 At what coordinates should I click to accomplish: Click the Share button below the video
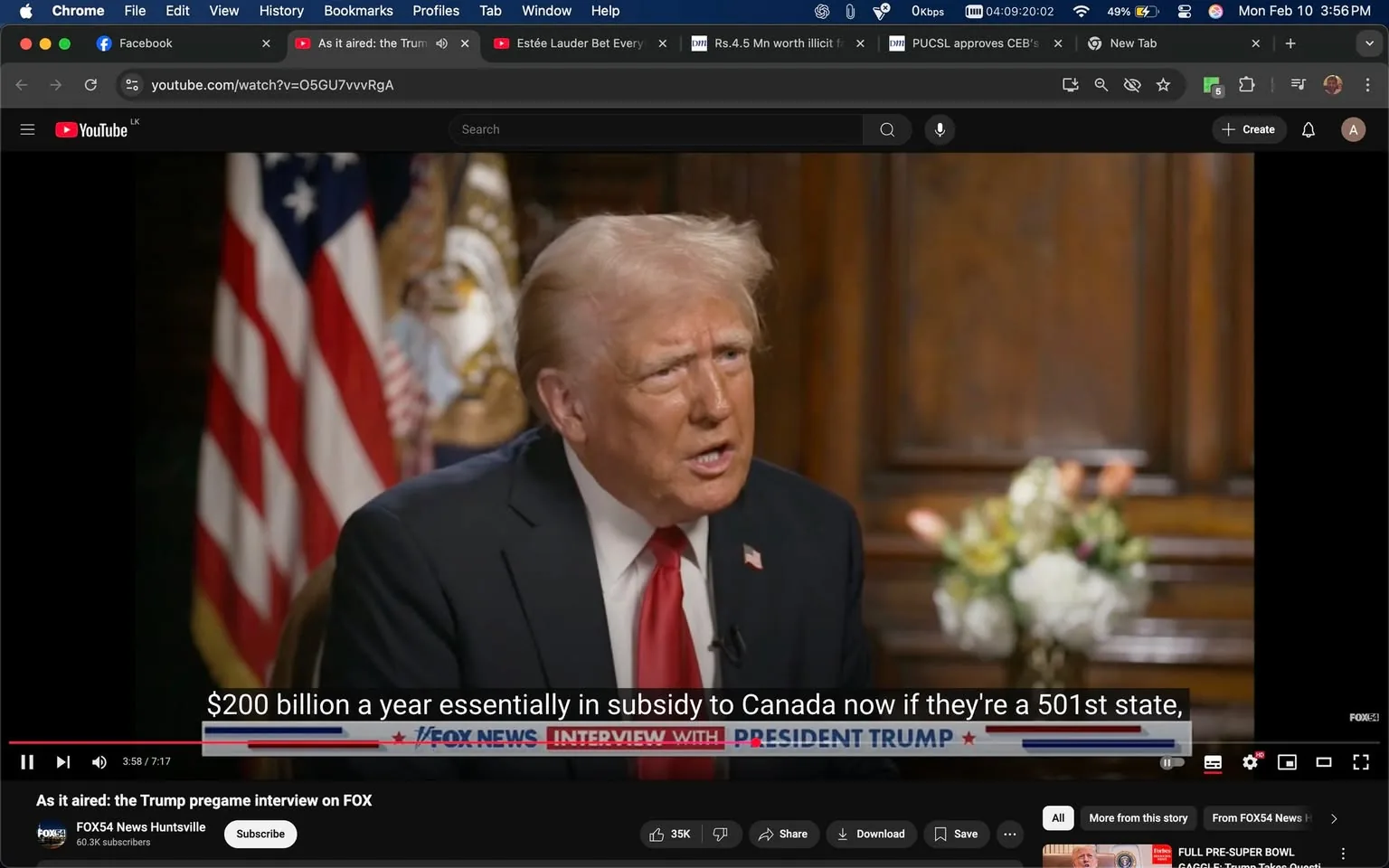point(783,834)
